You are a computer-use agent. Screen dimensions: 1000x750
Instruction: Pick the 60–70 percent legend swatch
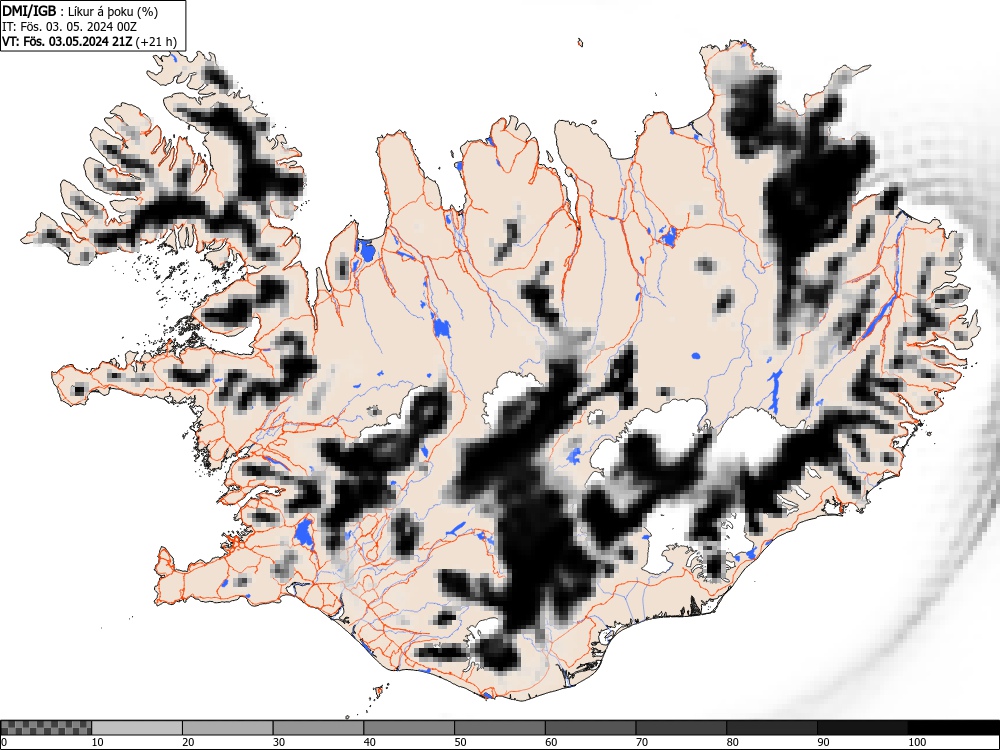[x=591, y=728]
